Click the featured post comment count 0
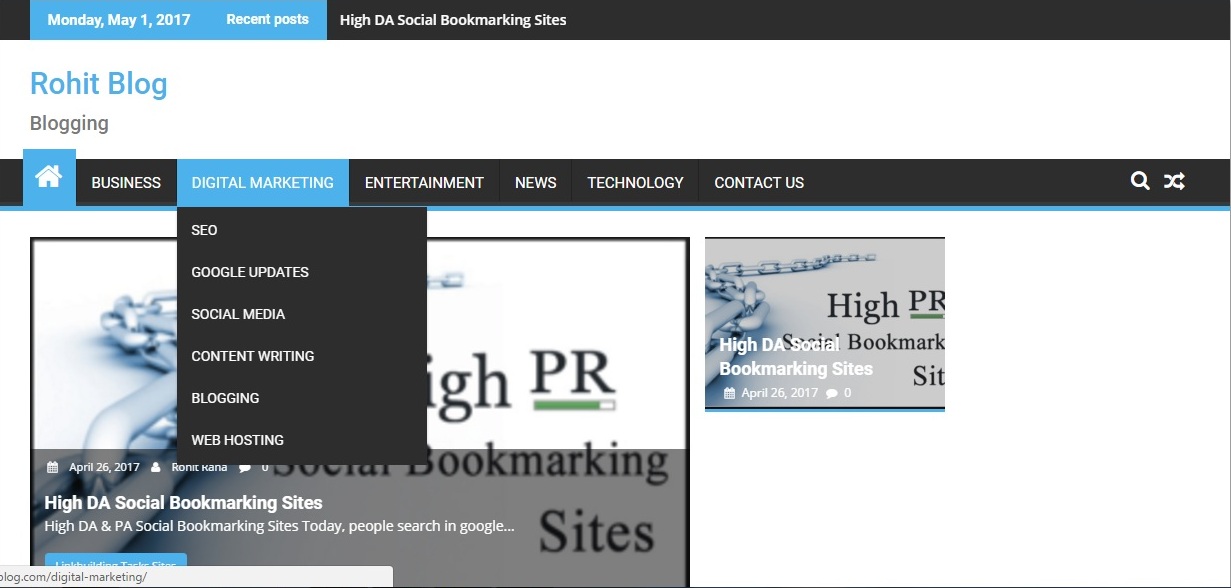 (265, 467)
